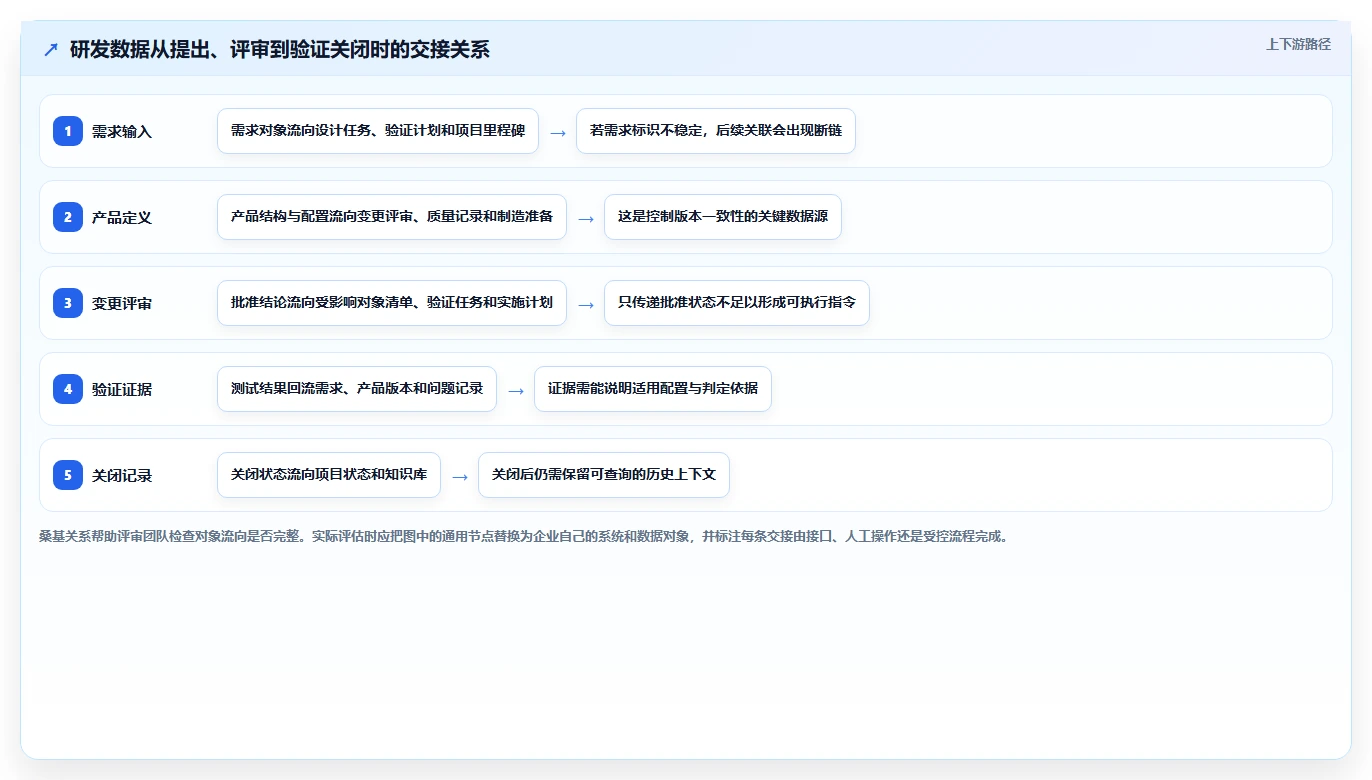Click the step 1 number badge
The image size is (1372, 780).
(68, 131)
